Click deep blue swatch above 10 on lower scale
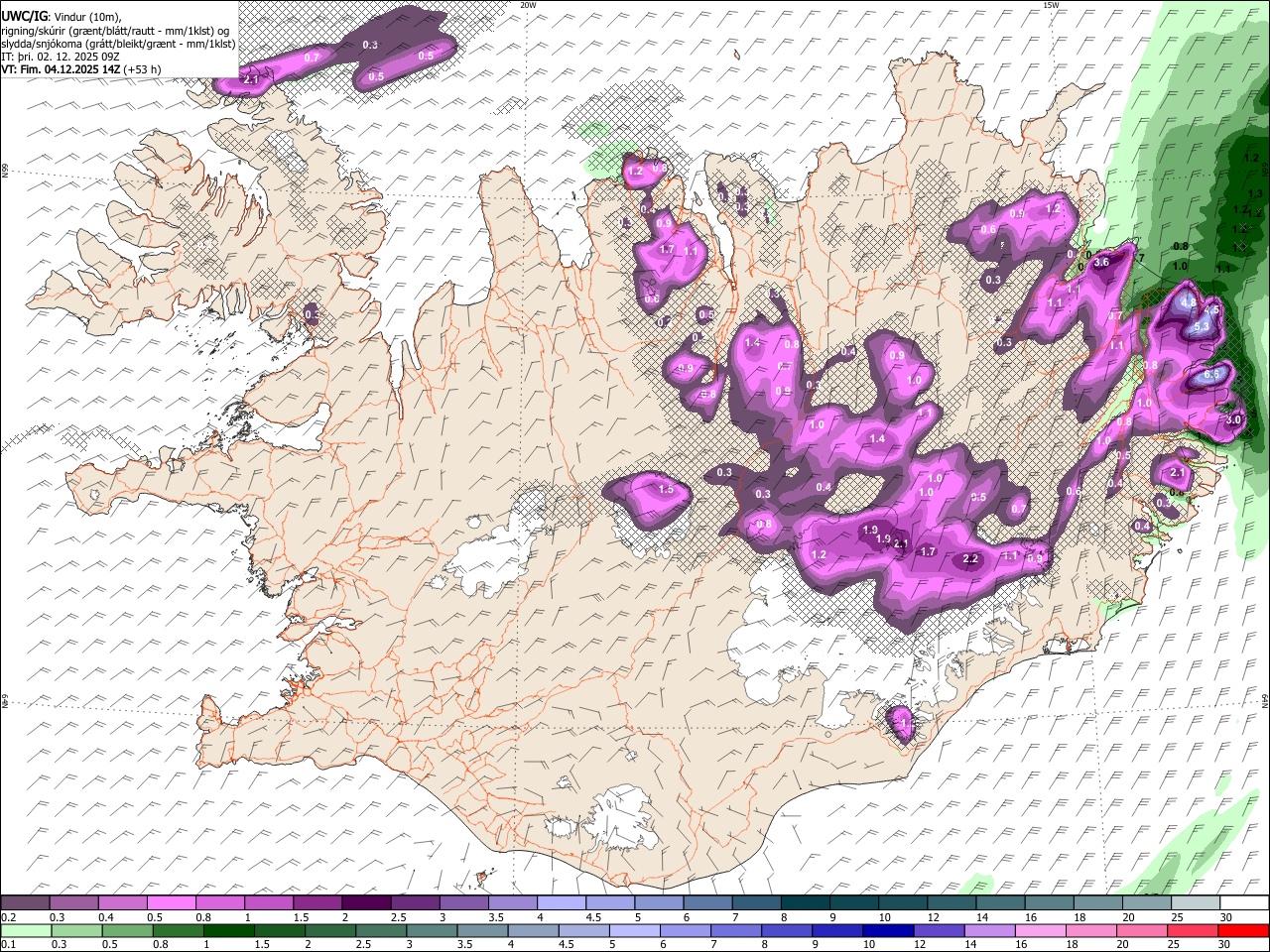 (886, 930)
